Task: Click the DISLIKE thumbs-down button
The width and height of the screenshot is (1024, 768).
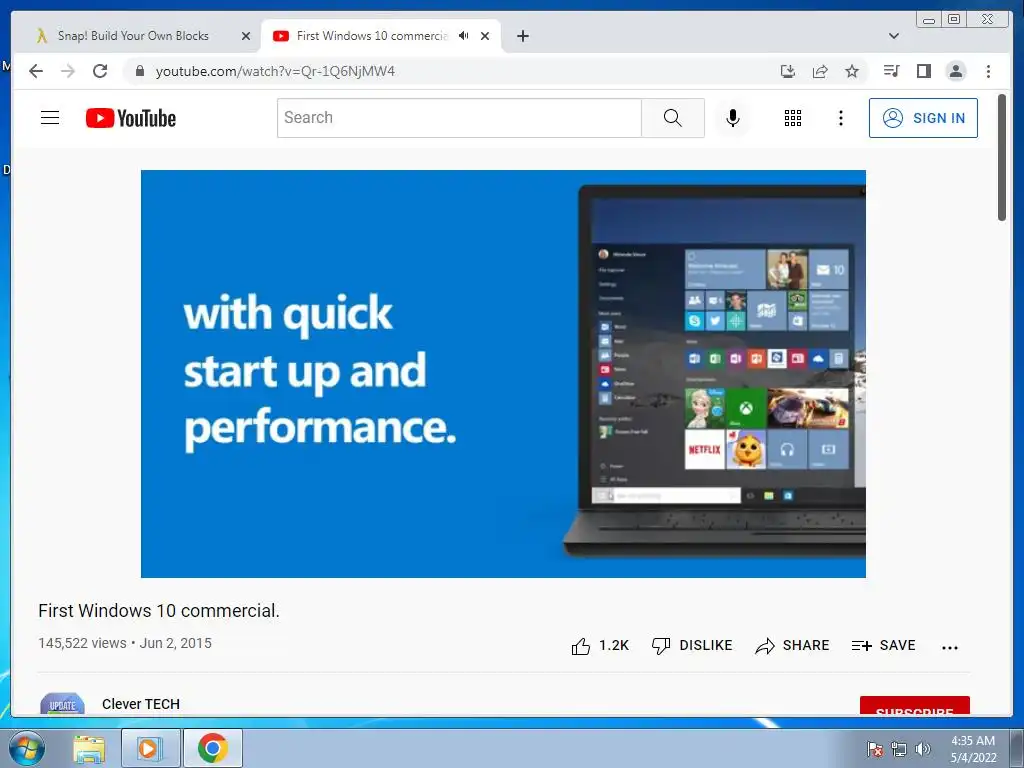Action: tap(692, 646)
